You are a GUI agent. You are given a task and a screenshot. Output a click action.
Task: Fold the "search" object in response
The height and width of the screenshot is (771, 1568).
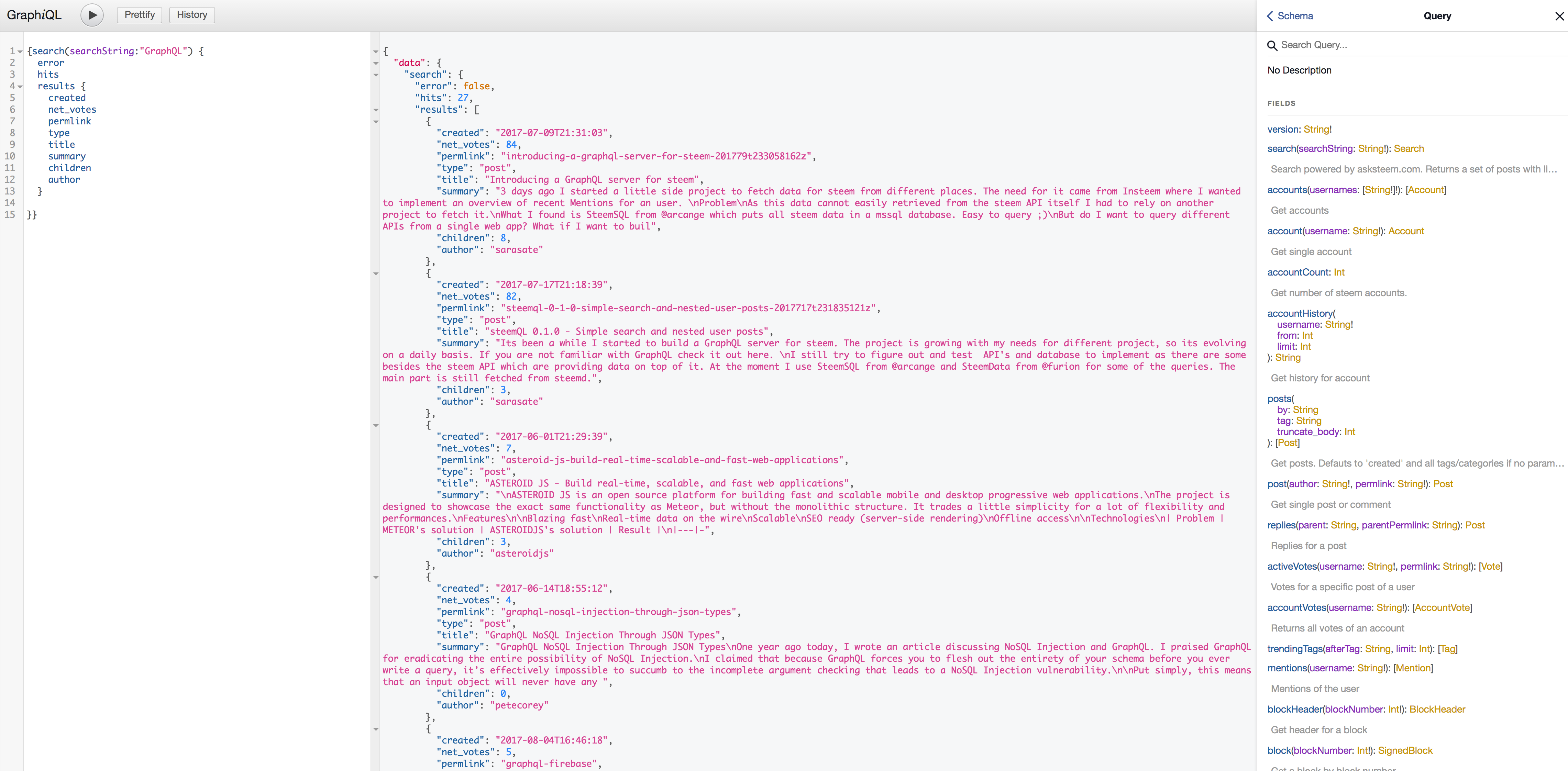[x=376, y=75]
